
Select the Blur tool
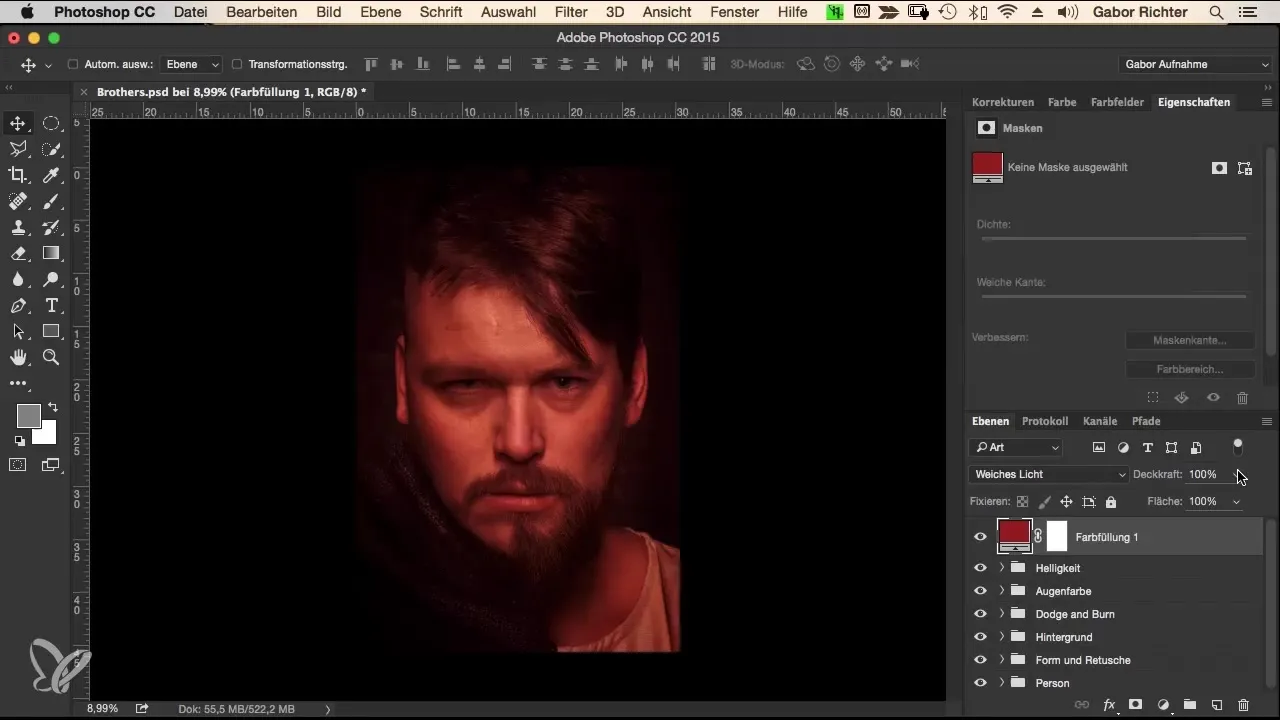click(x=18, y=280)
